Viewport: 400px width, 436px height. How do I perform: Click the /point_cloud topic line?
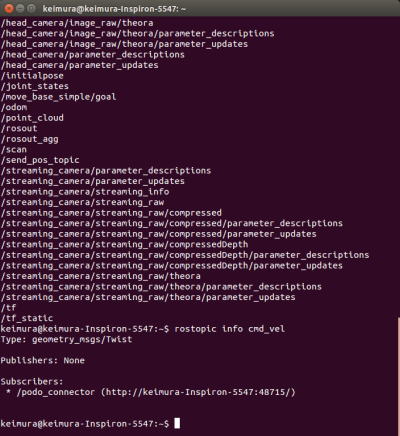(x=32, y=118)
